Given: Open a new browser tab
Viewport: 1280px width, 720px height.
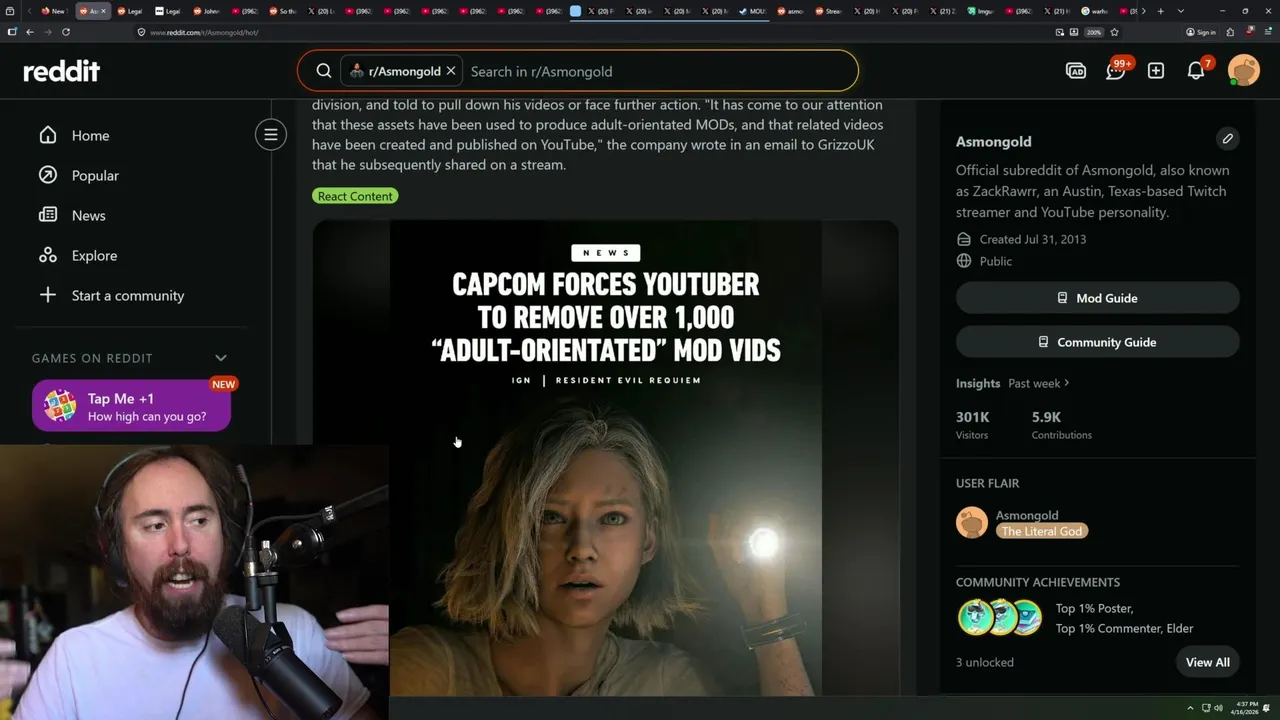Looking at the screenshot, I should click(x=1160, y=11).
